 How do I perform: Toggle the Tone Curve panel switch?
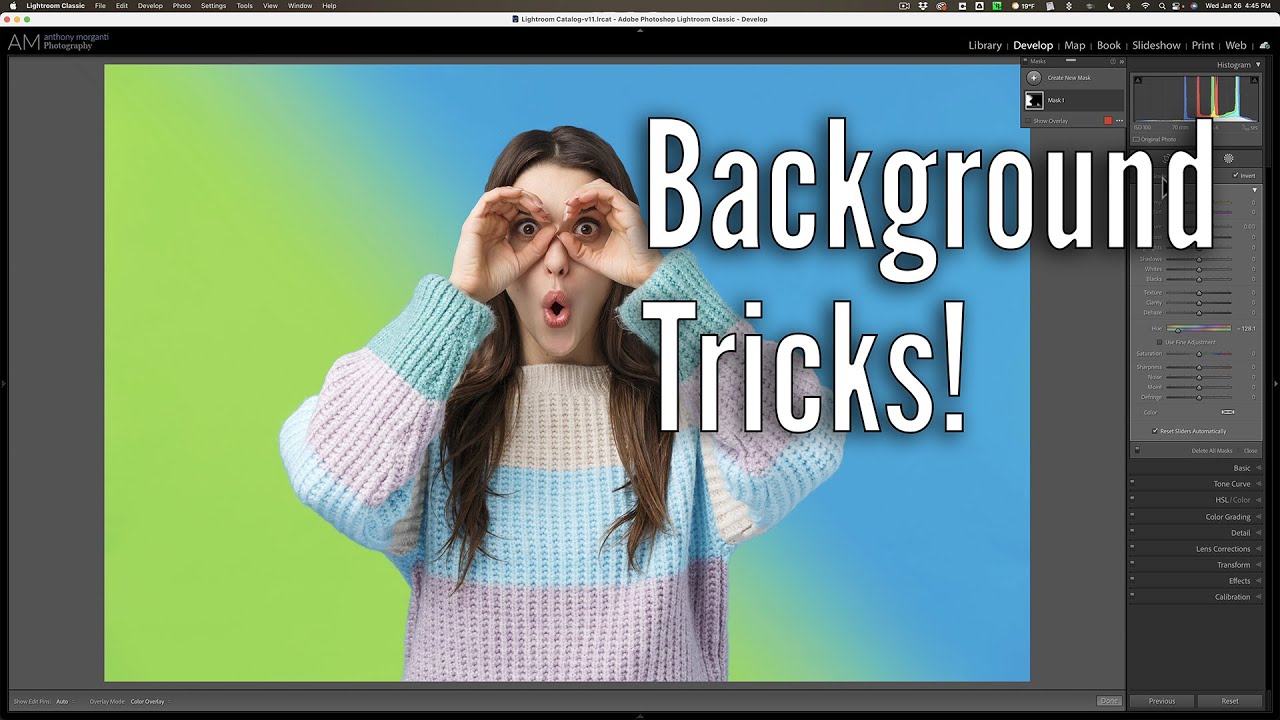(1132, 481)
